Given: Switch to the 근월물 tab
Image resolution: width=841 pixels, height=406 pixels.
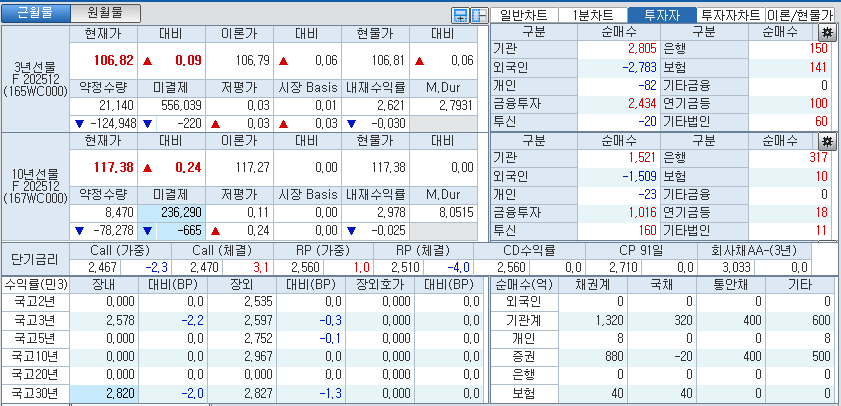Looking at the screenshot, I should click(x=35, y=13).
